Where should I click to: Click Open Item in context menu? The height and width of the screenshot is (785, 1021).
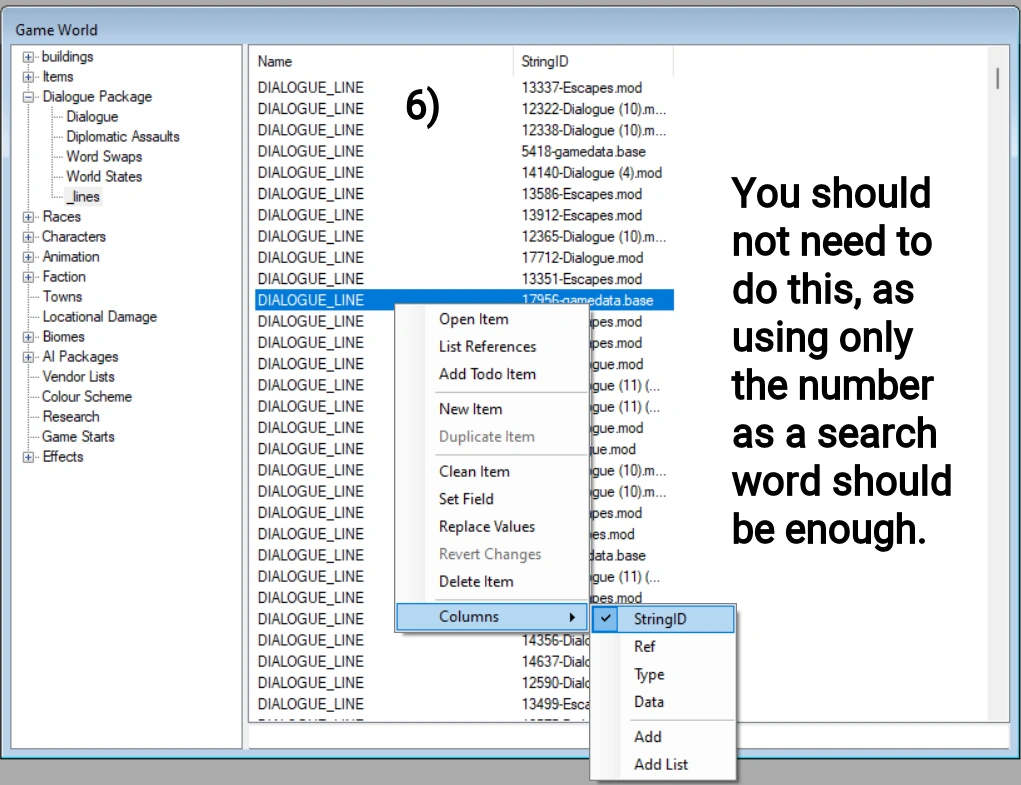tap(492, 320)
